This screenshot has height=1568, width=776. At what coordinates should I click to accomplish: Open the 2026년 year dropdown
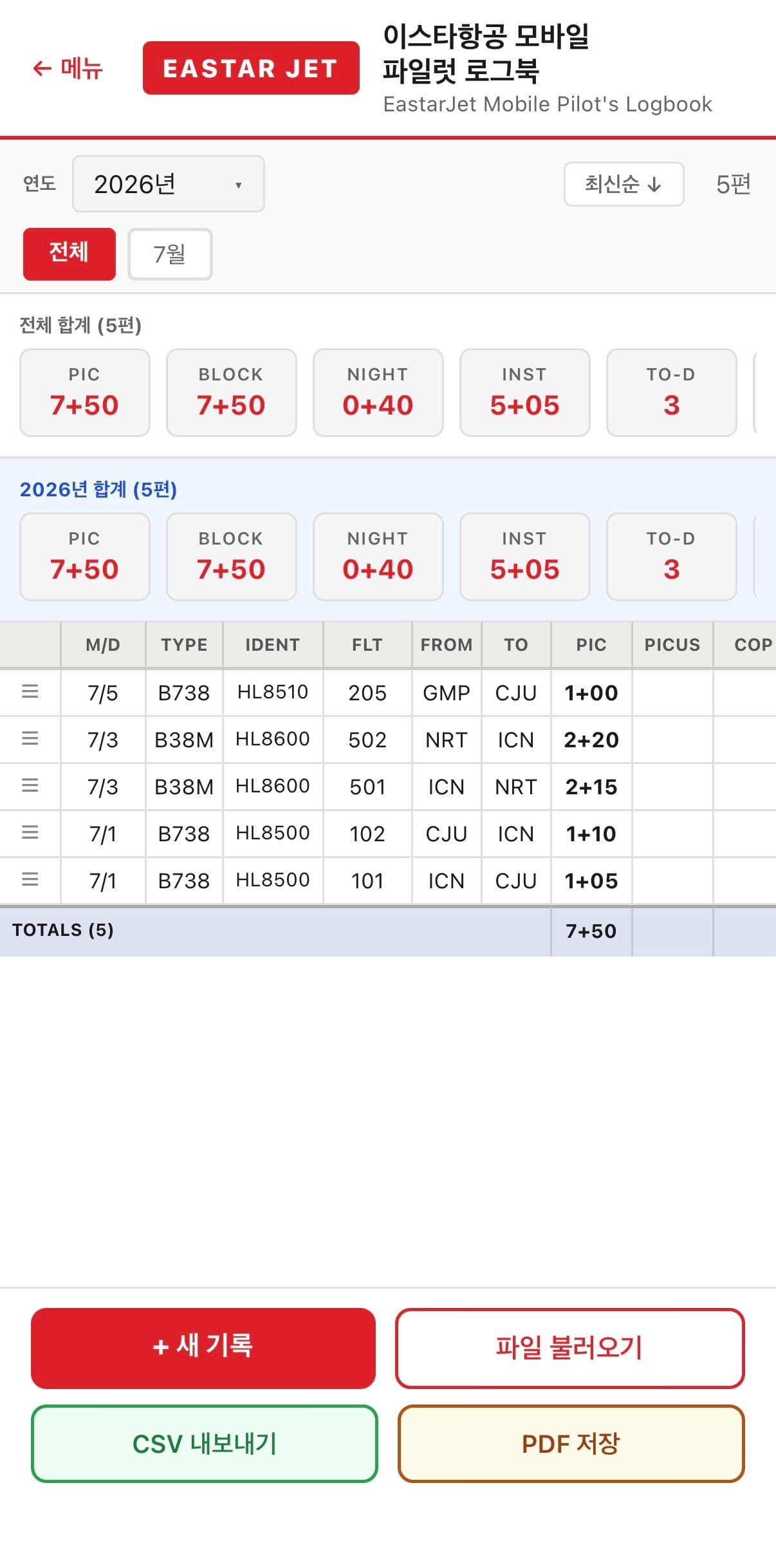pyautogui.click(x=169, y=184)
